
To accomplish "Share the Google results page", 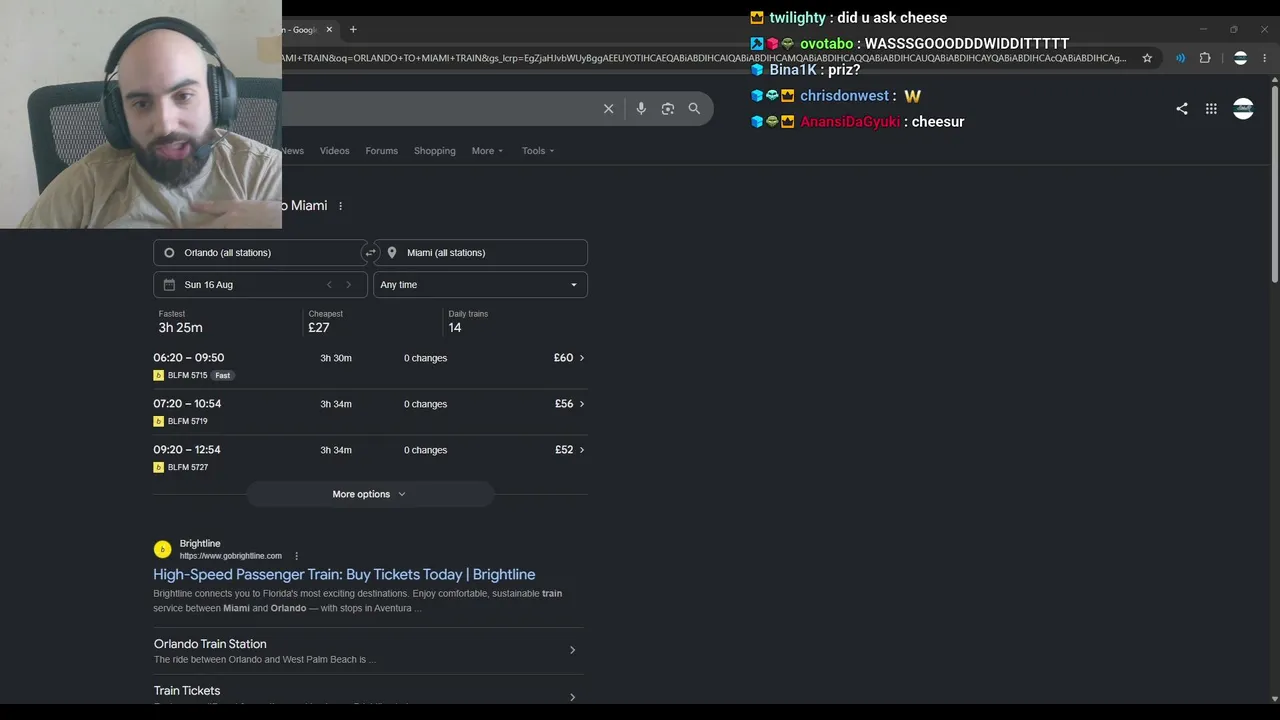I will click(1182, 109).
